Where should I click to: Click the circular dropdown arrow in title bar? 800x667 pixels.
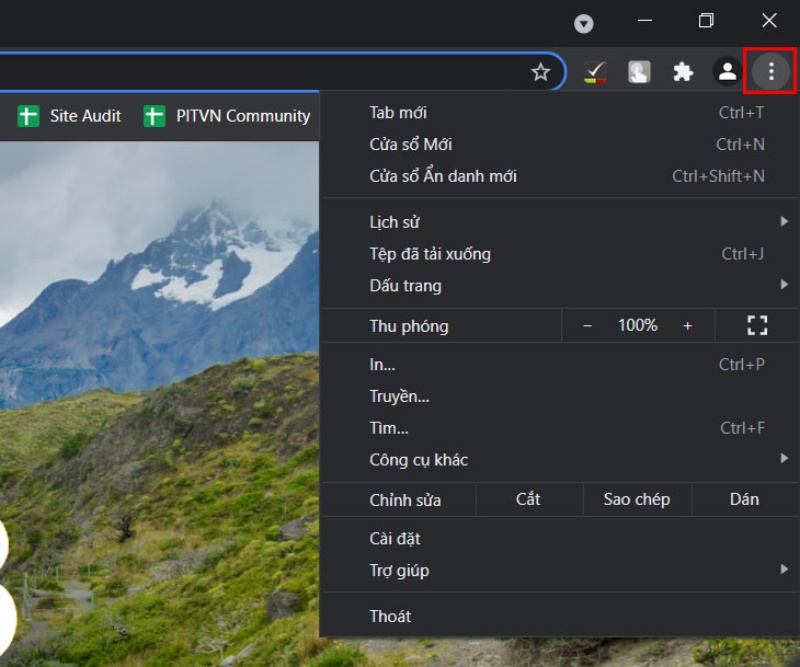click(583, 23)
